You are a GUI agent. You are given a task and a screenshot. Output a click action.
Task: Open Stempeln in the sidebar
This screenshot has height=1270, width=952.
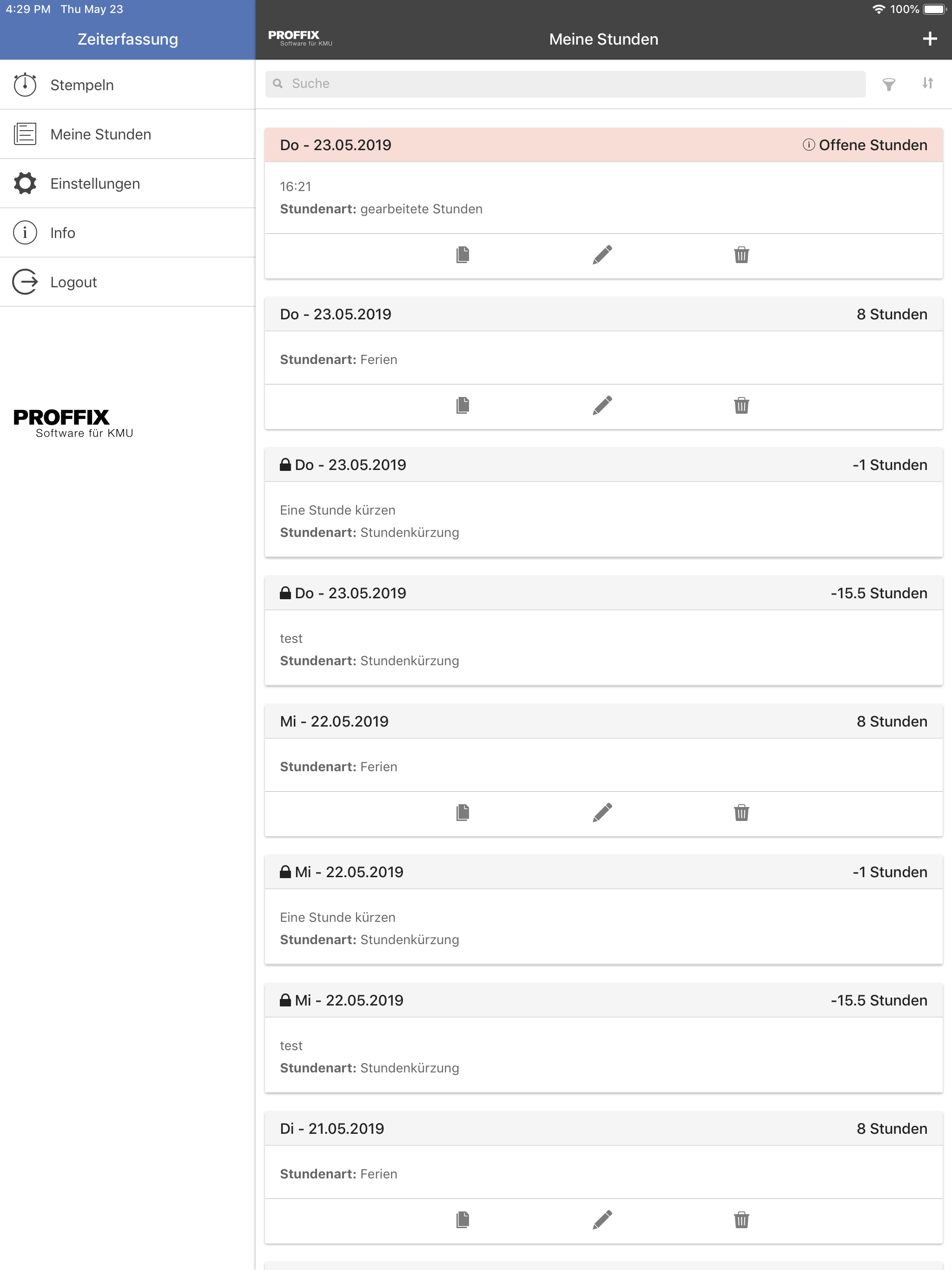click(x=82, y=85)
